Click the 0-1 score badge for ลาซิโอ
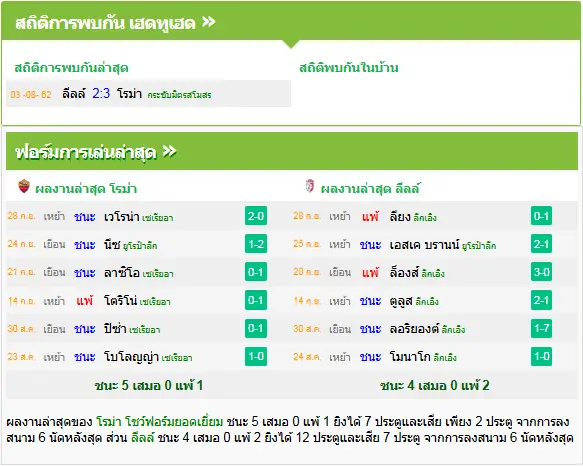Viewport: 583px width, 466px height. [256, 272]
